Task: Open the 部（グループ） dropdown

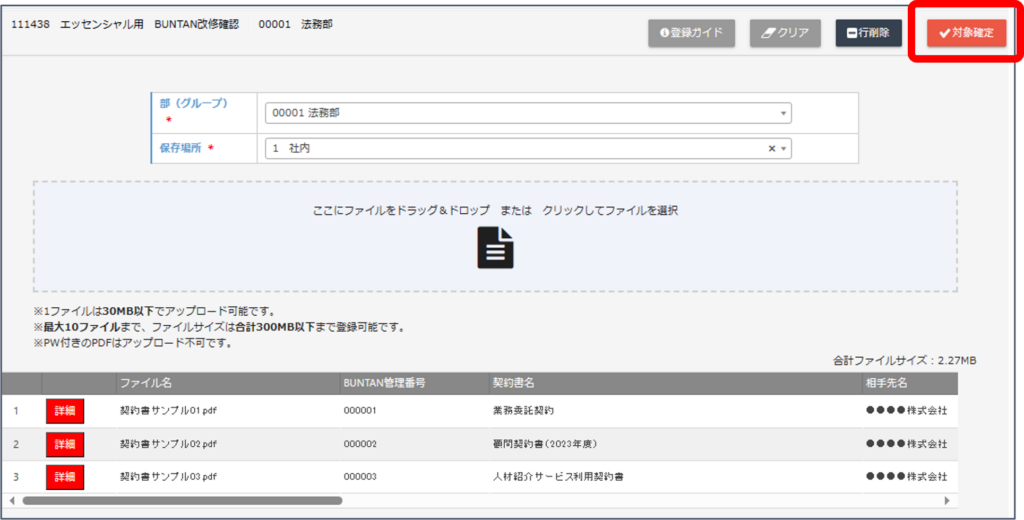Action: [x=528, y=113]
